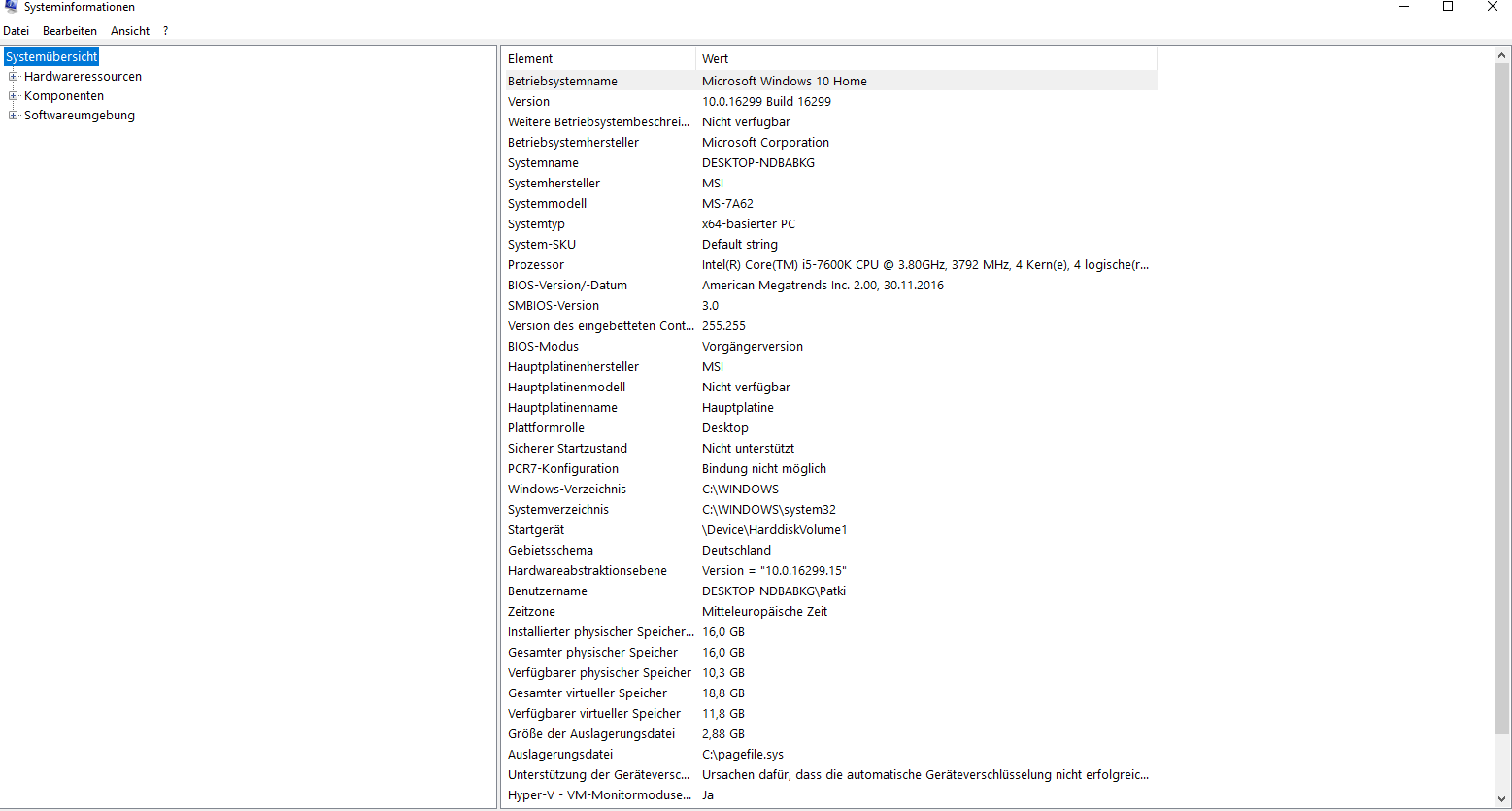Viewport: 1512px width, 811px height.
Task: Select the Hauptplatinenhersteller row
Action: click(x=829, y=367)
